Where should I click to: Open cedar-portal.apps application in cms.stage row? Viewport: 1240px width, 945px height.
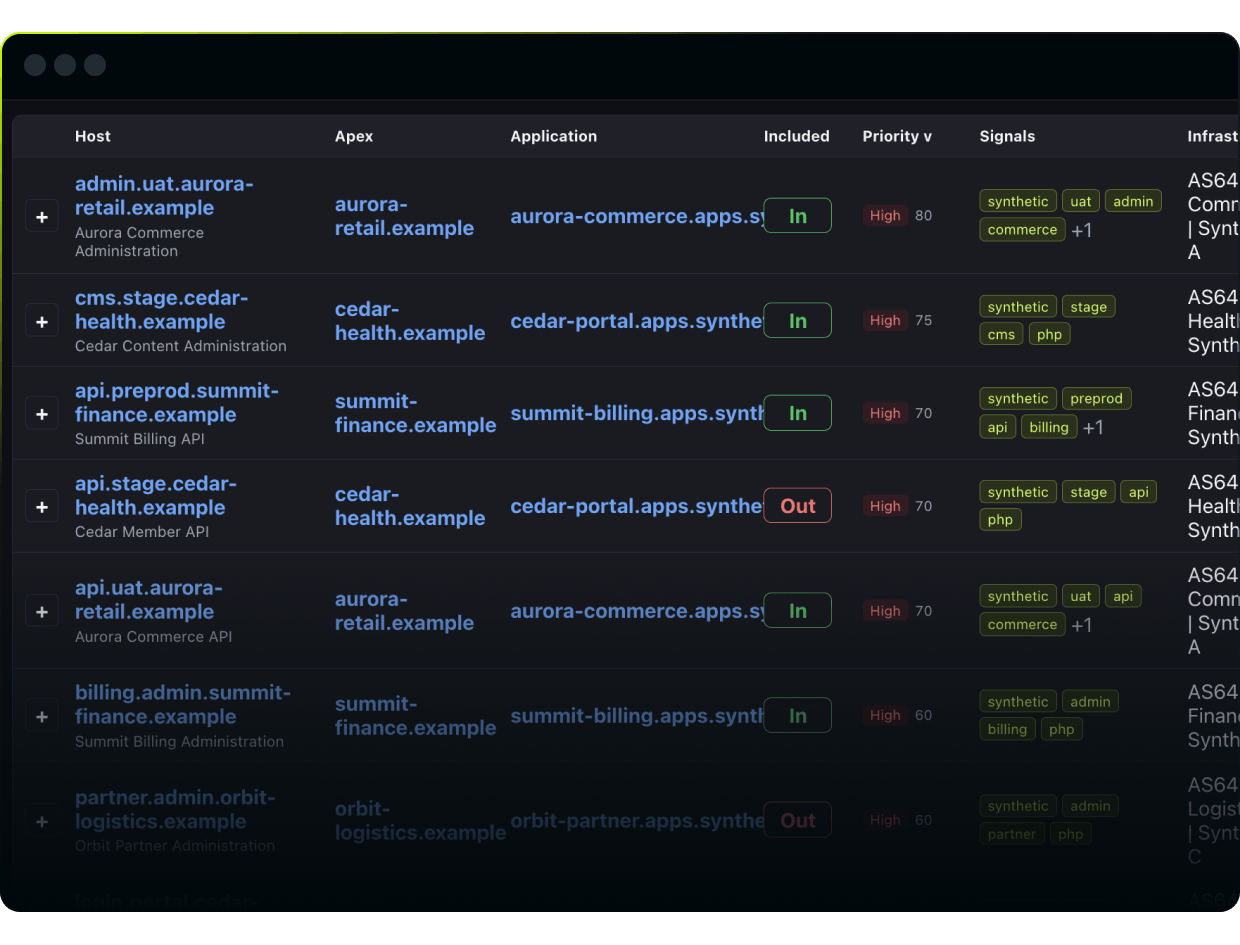(637, 321)
